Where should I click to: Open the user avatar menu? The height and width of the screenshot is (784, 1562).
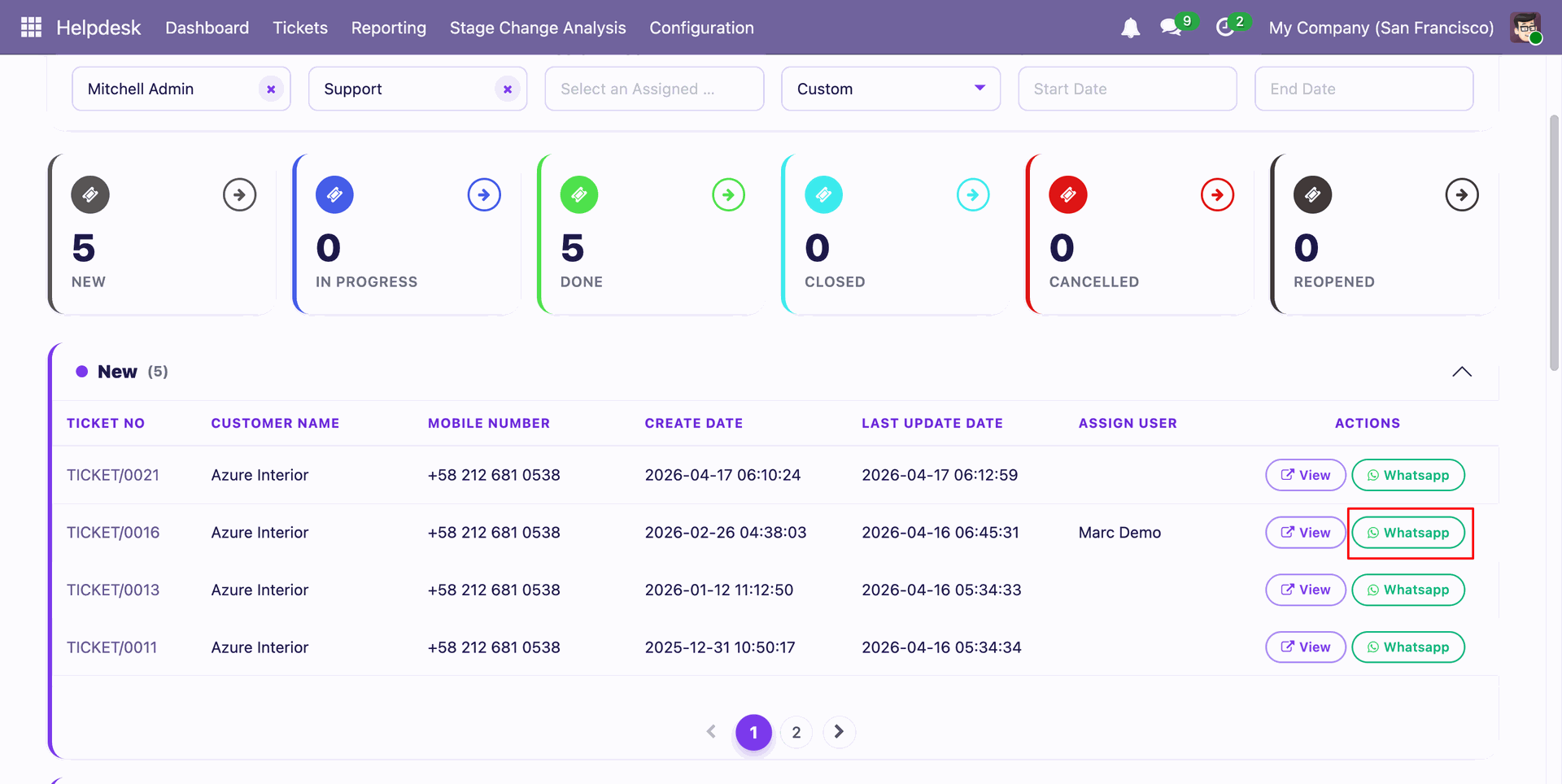[1525, 28]
